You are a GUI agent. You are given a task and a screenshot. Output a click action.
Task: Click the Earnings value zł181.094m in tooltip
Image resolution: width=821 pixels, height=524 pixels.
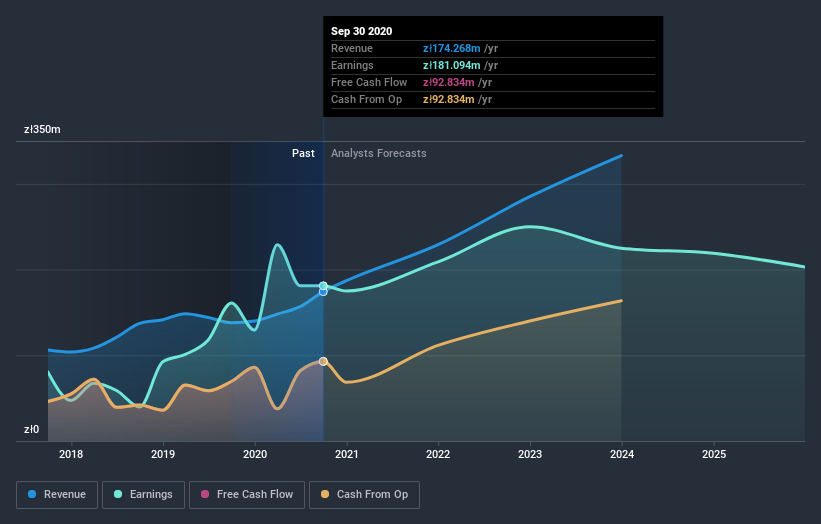[x=451, y=65]
